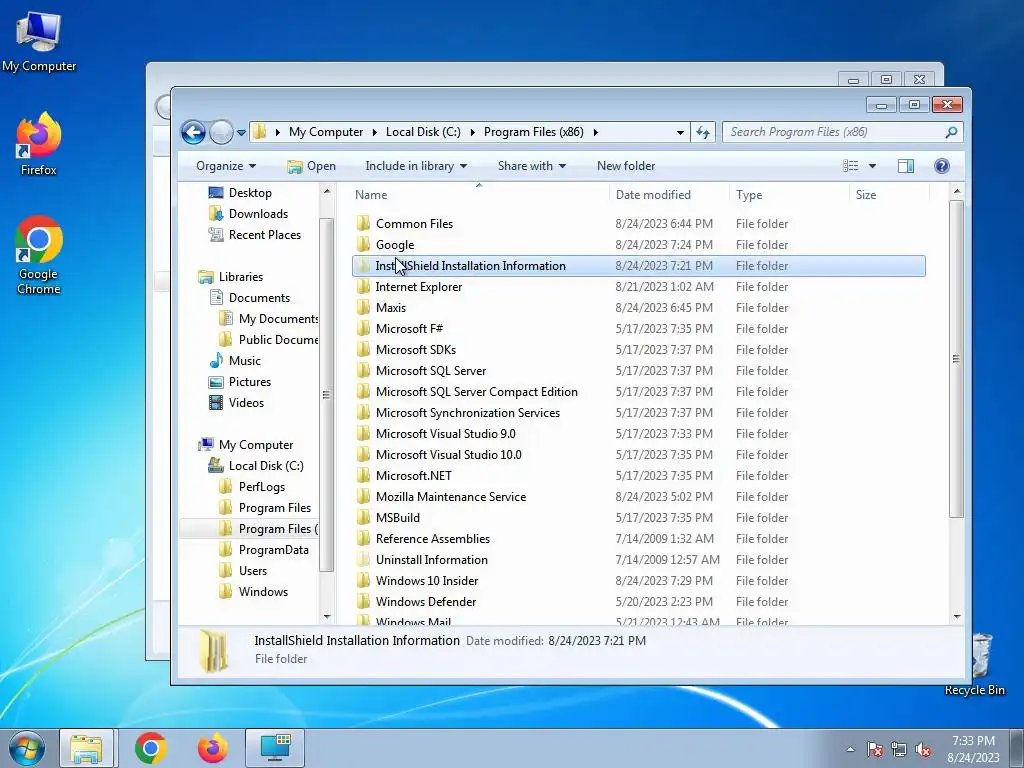The image size is (1024, 768).
Task: Select the MSBuild folder
Action: tap(398, 518)
